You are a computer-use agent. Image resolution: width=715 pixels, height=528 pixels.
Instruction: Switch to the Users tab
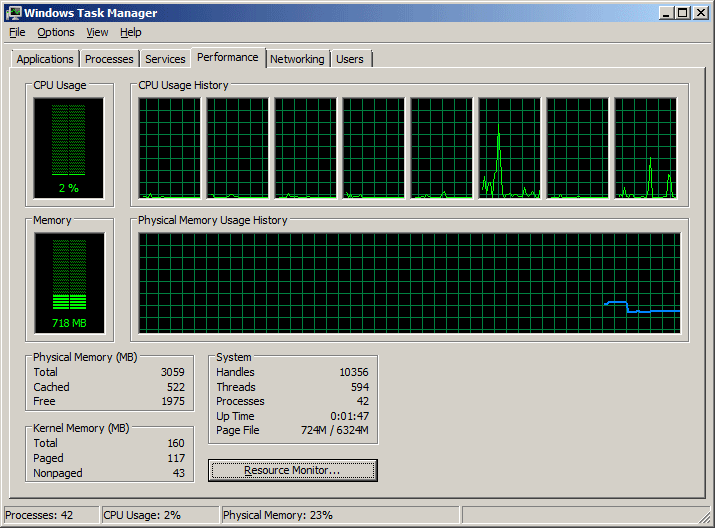tap(350, 59)
